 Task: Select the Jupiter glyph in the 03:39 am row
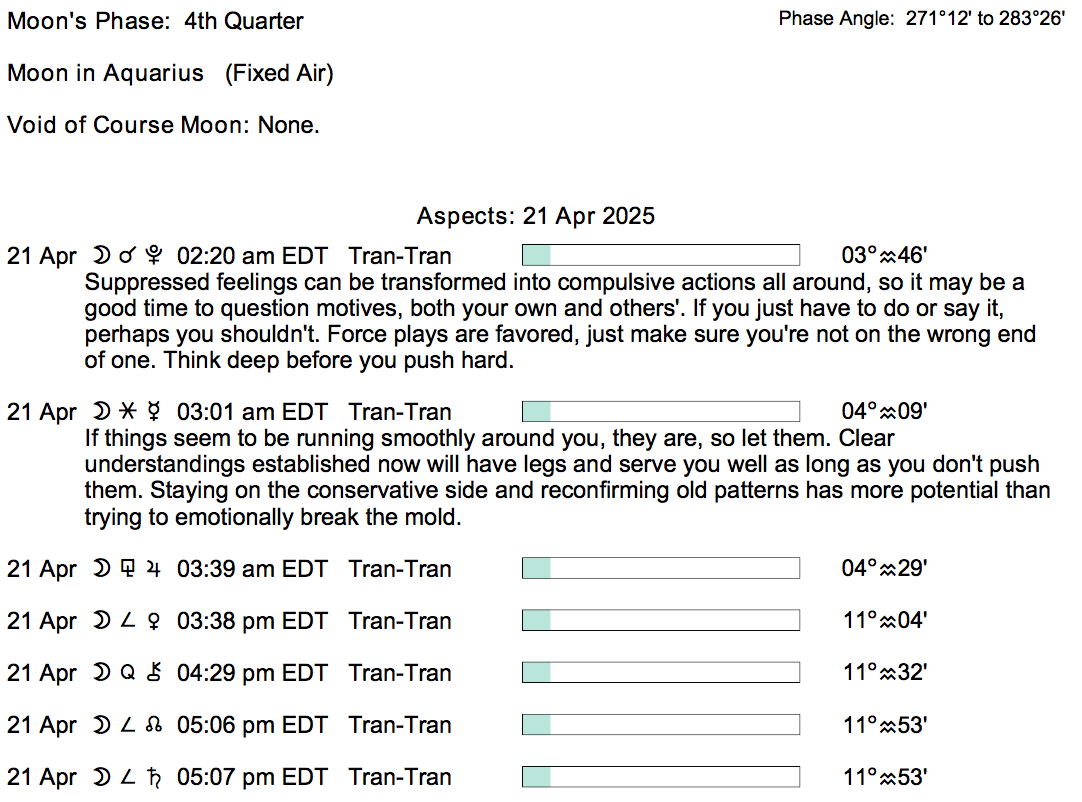[x=153, y=569]
